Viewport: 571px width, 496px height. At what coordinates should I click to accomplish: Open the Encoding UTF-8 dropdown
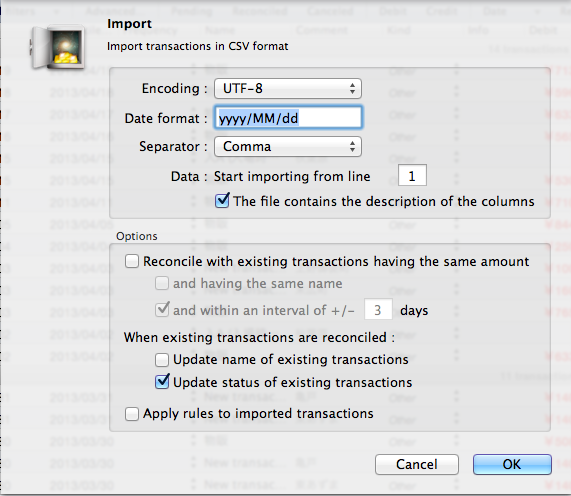pos(288,88)
